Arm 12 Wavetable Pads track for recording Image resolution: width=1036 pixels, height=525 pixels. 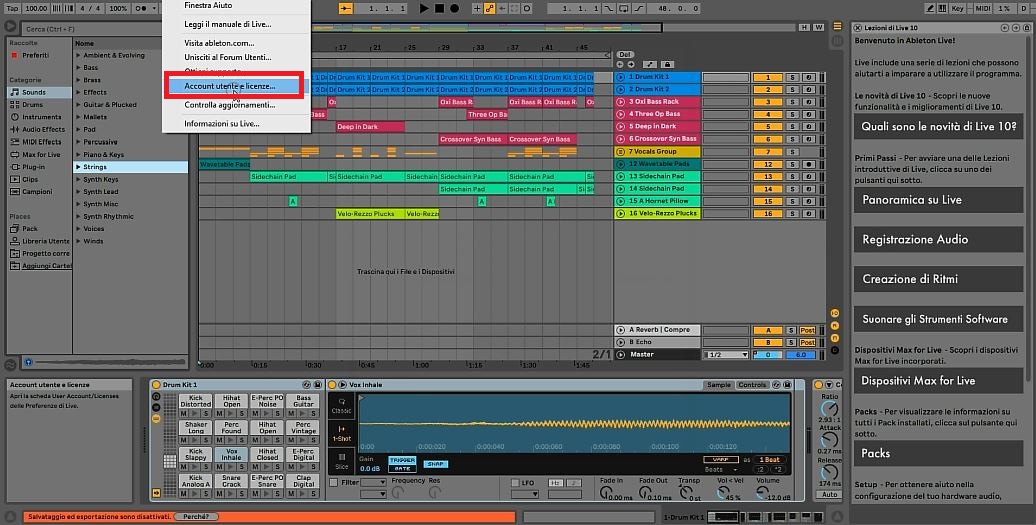pos(808,164)
